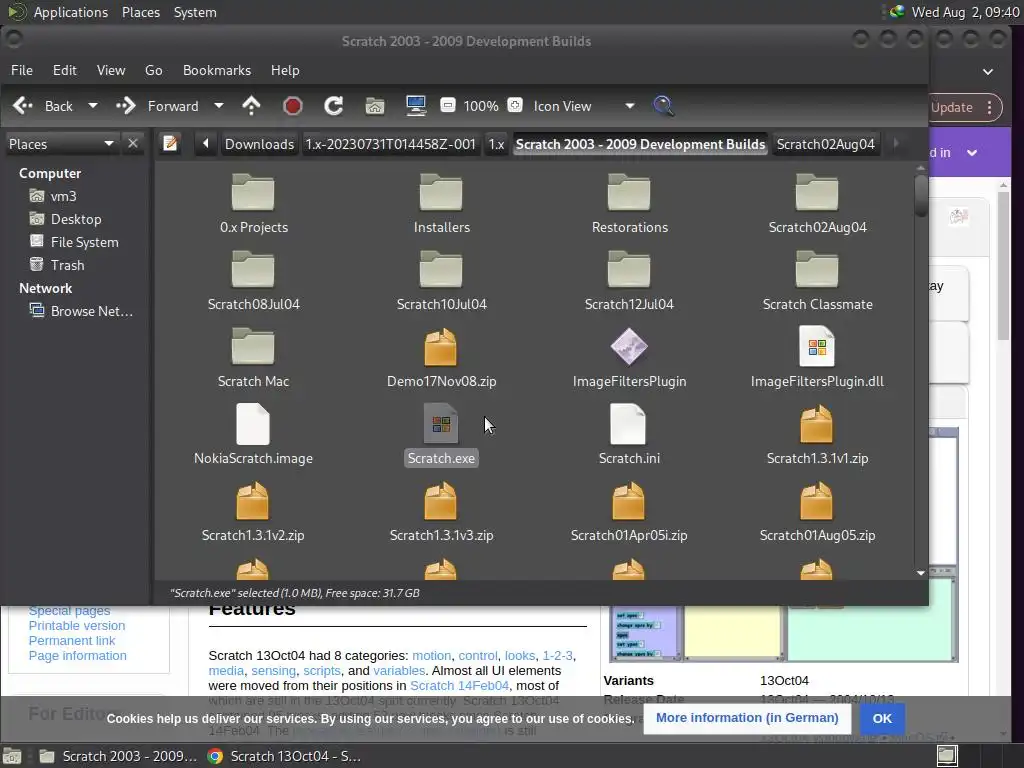Open the Applications menu in top panel
The height and width of the screenshot is (768, 1024).
coord(71,12)
